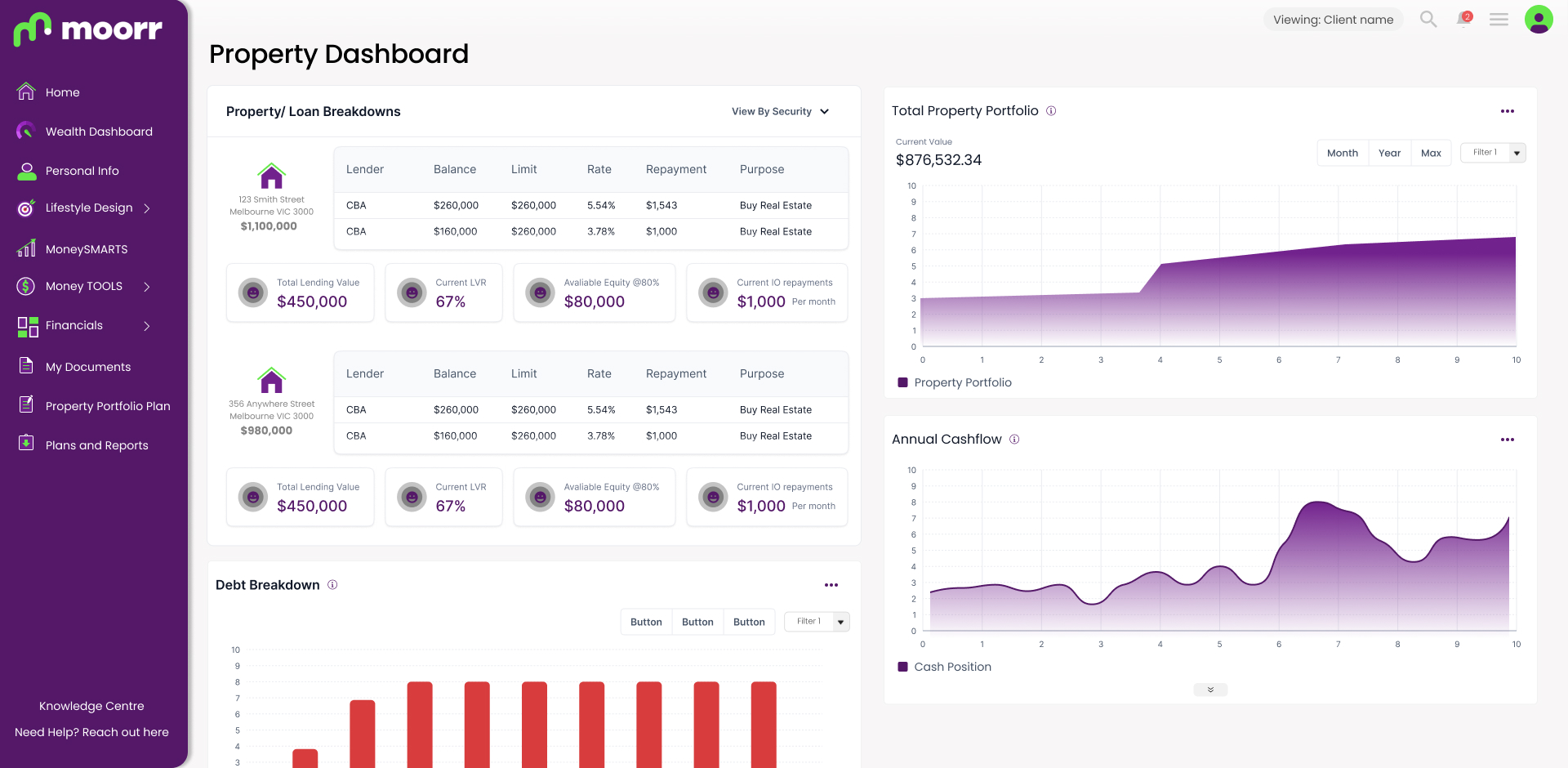Open Property Portfolio Plan sidebar link
The height and width of the screenshot is (768, 1568).
point(108,406)
